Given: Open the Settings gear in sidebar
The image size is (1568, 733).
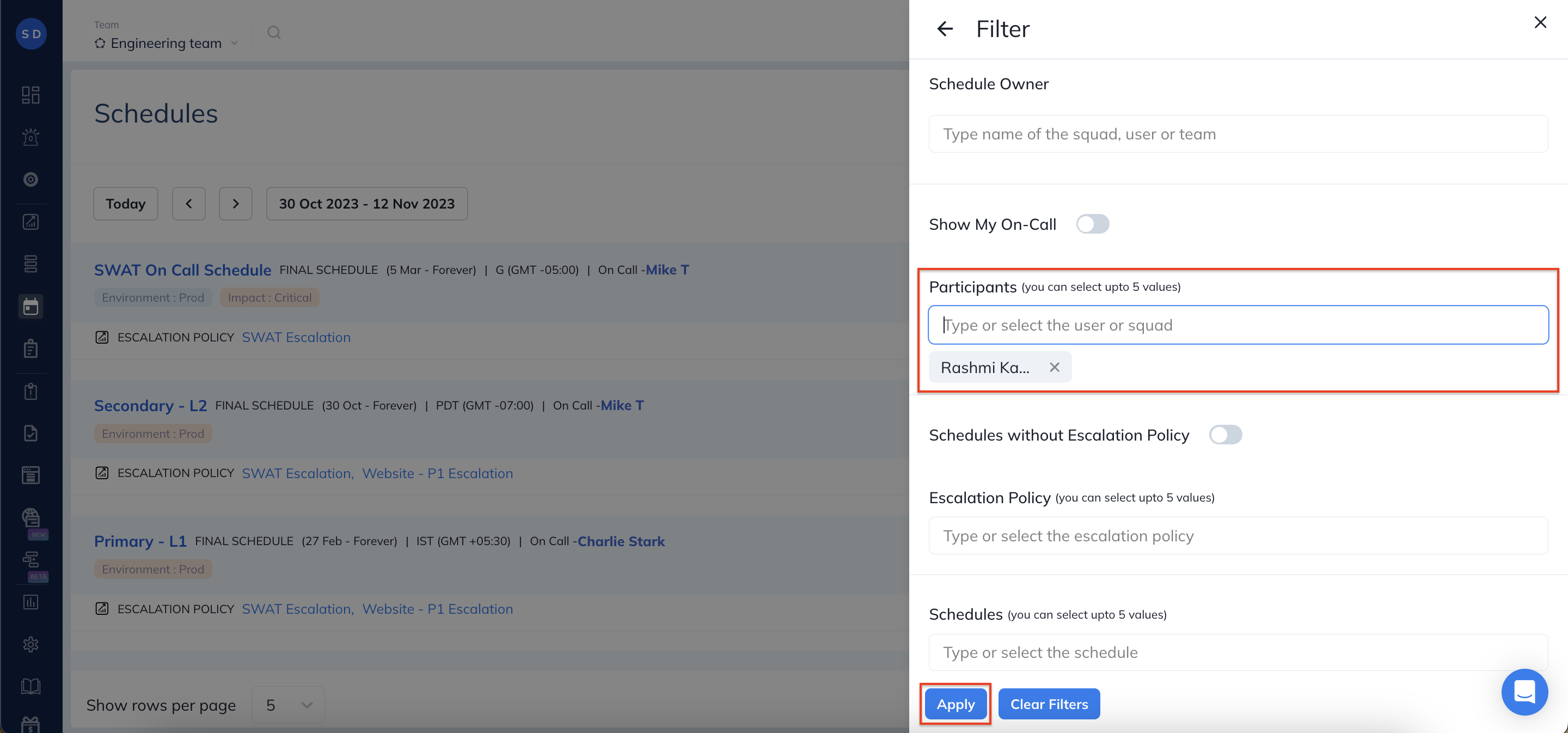Looking at the screenshot, I should coord(30,644).
